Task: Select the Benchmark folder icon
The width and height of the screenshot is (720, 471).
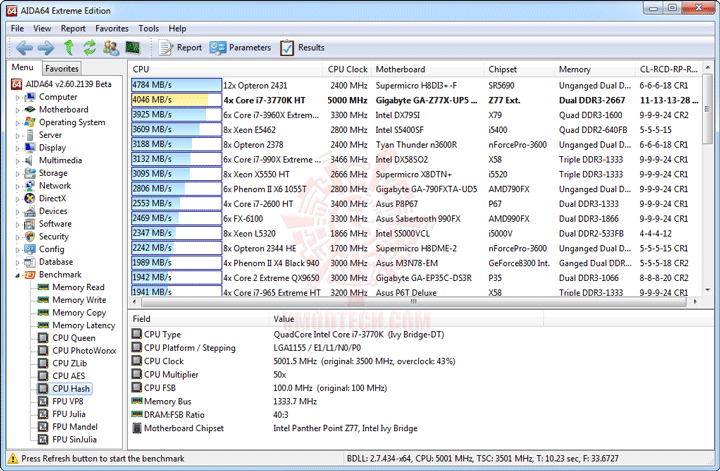Action: point(30,275)
